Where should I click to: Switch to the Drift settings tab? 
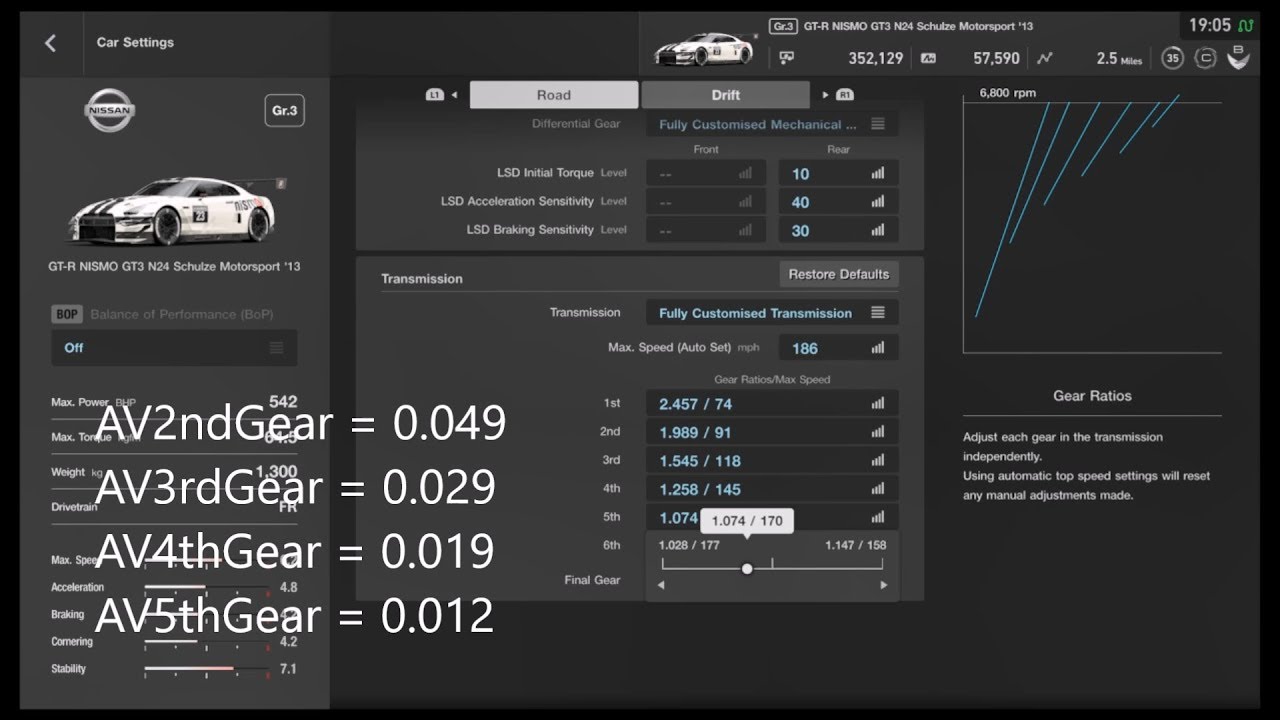pyautogui.click(x=726, y=95)
